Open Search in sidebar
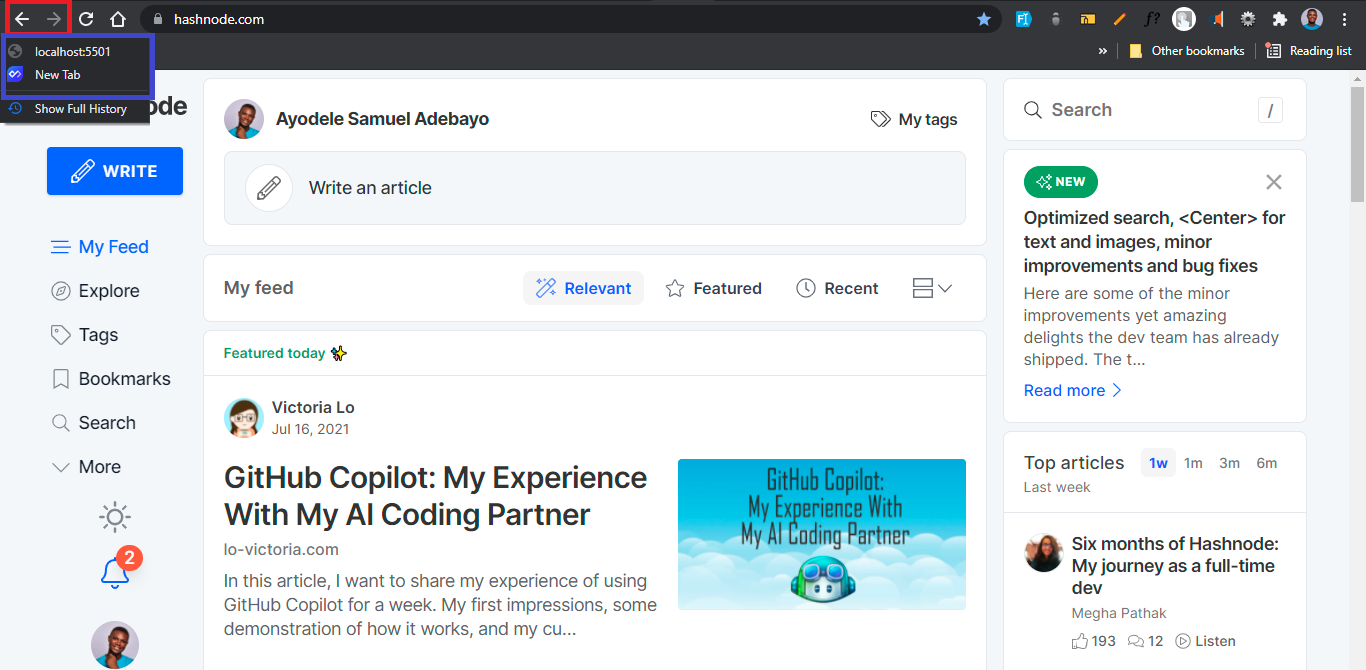Screen dimensions: 1366x670 click(93, 423)
